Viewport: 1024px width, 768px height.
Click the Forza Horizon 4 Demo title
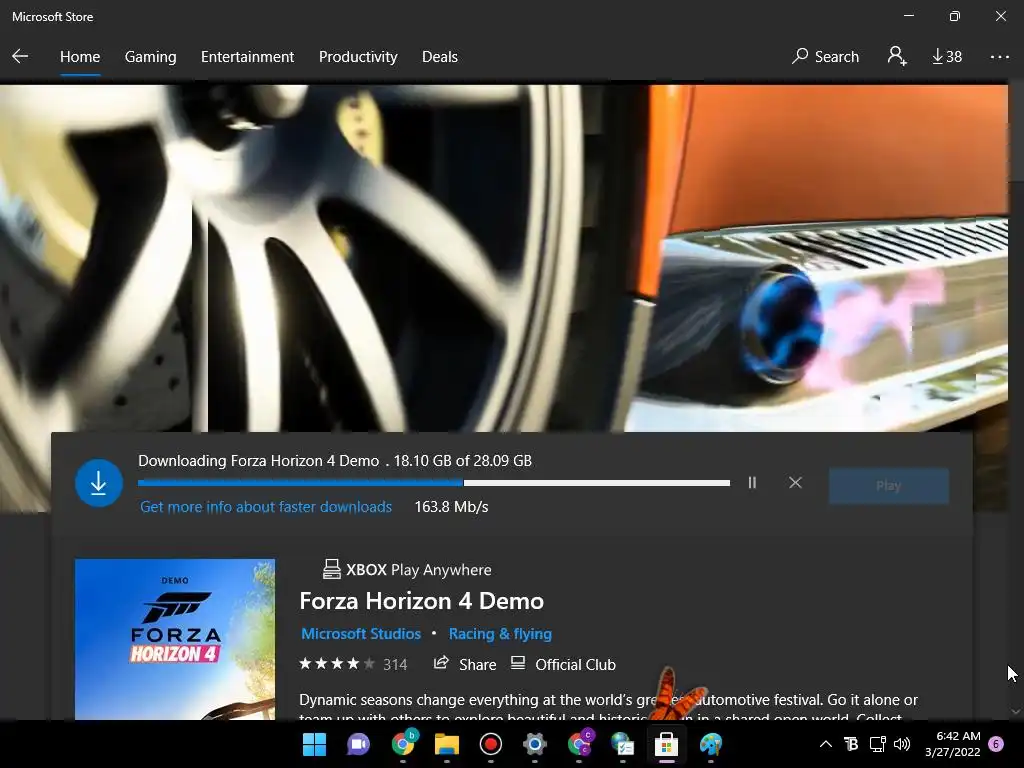pyautogui.click(x=421, y=601)
